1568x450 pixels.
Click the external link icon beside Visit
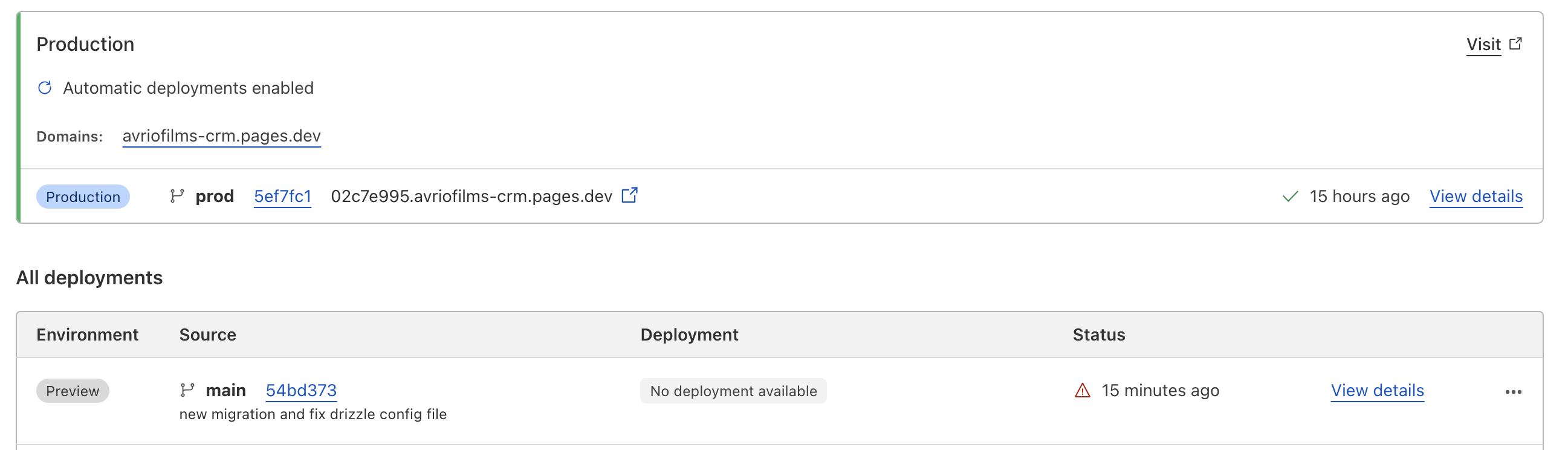point(1515,44)
